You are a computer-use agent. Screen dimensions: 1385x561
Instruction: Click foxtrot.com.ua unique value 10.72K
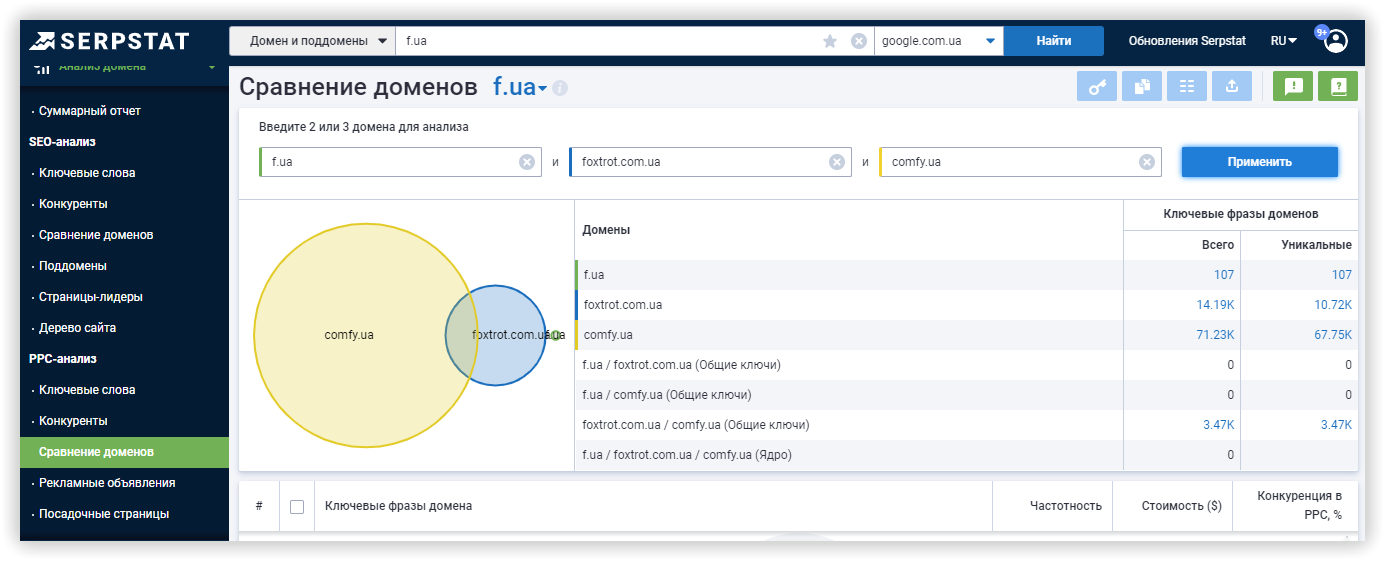point(1333,305)
